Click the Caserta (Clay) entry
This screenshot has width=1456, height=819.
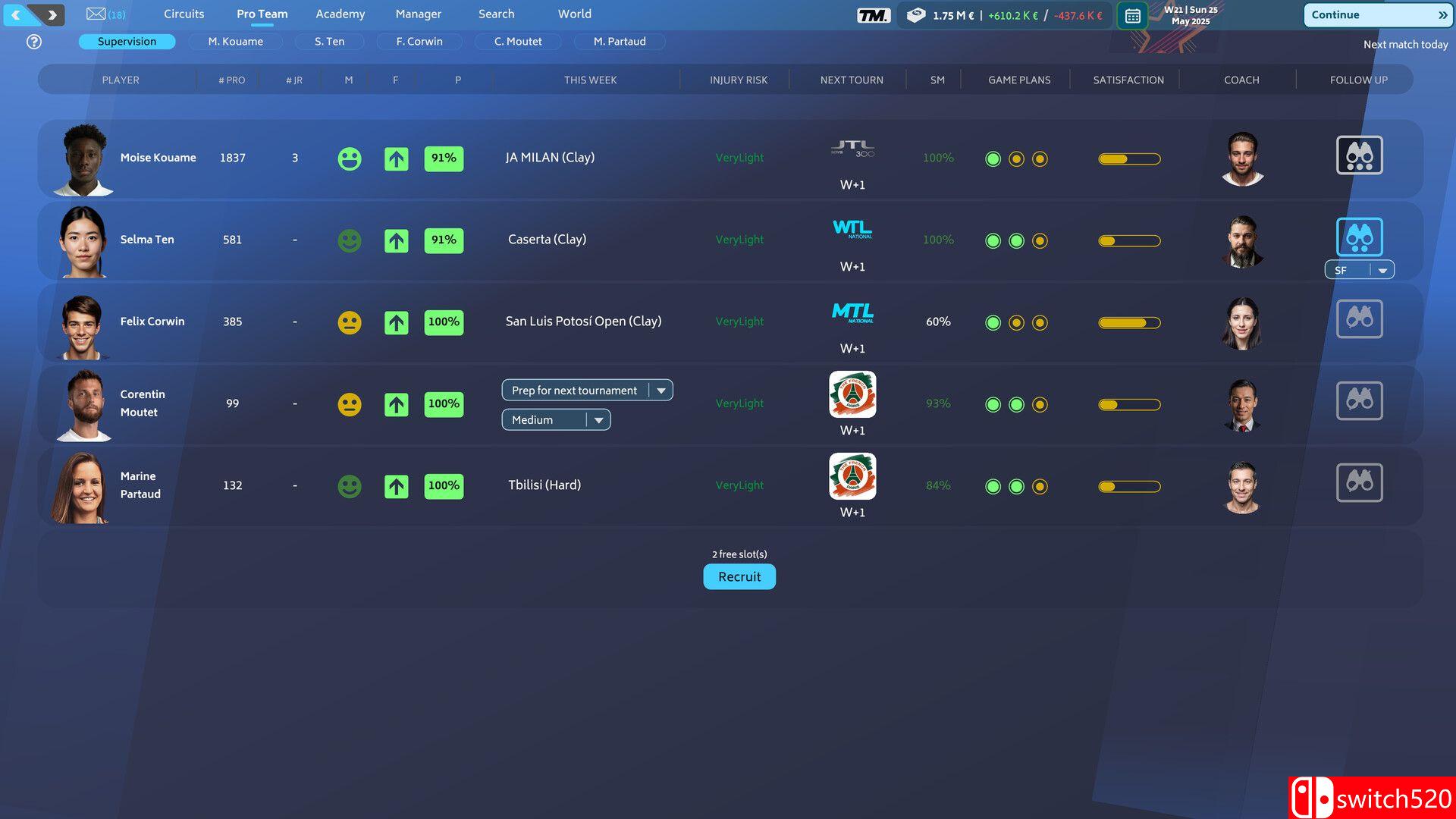(x=547, y=240)
